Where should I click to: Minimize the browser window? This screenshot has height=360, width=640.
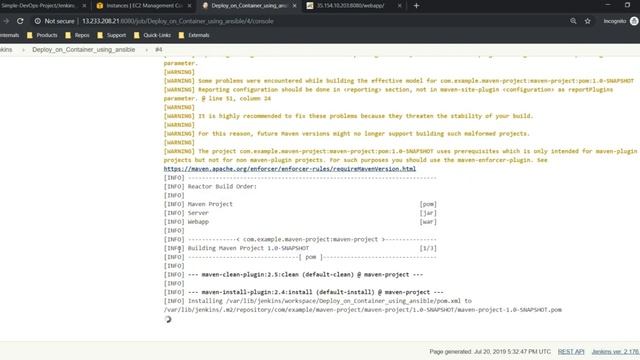pyautogui.click(x=608, y=5)
